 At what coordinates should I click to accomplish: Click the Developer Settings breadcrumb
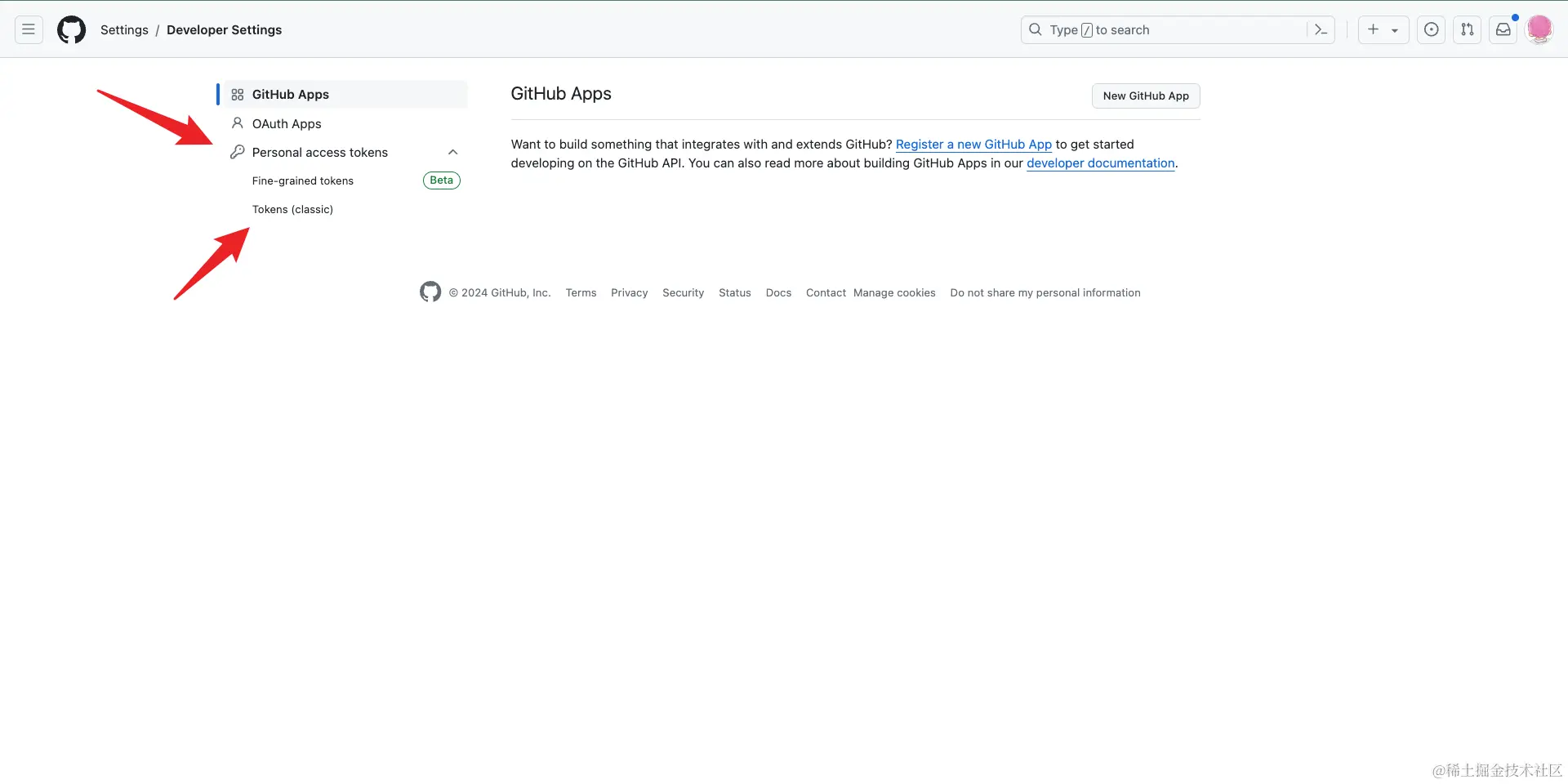click(224, 29)
